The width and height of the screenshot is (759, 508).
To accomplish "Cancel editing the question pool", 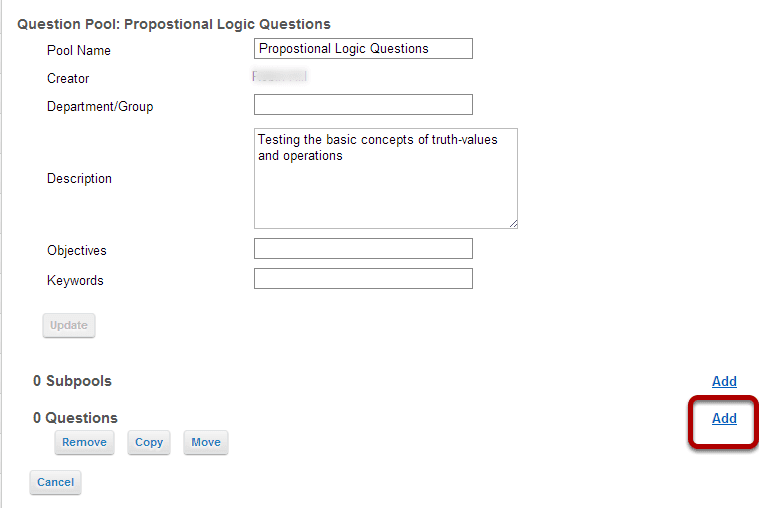I will [x=56, y=482].
